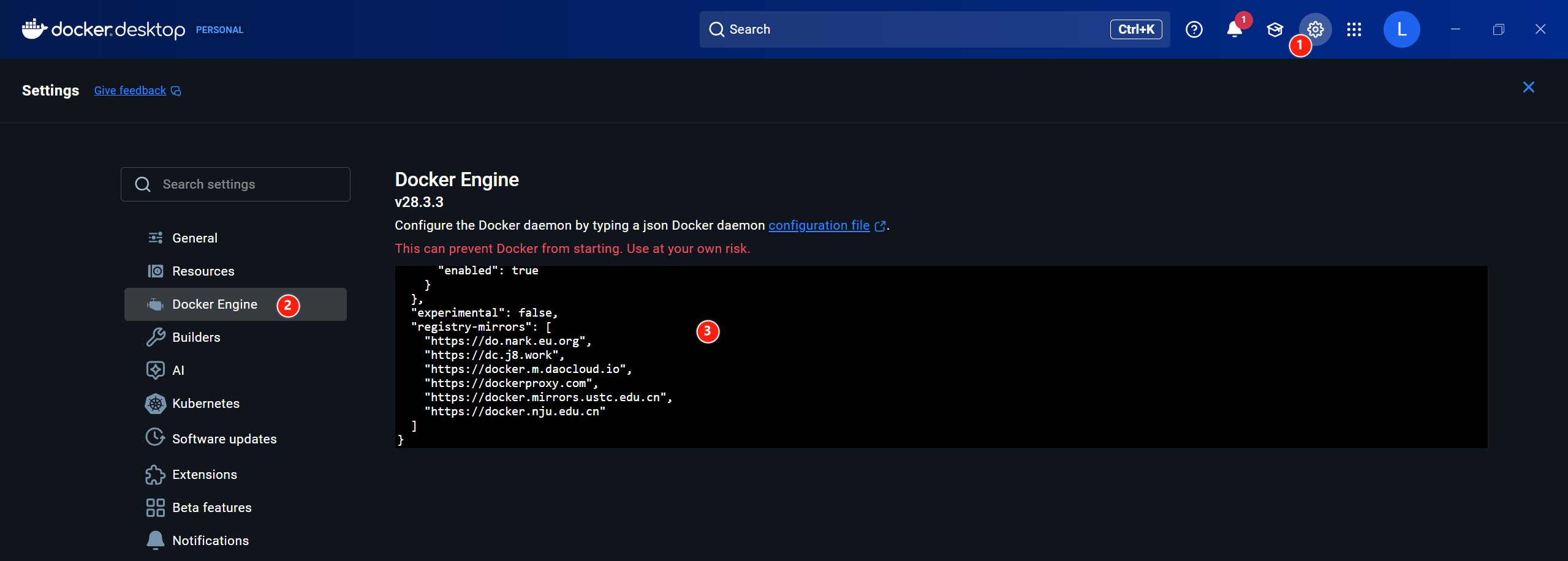The image size is (1568, 561).
Task: Click the https://dc.j8.work mirror entry
Action: click(x=494, y=355)
